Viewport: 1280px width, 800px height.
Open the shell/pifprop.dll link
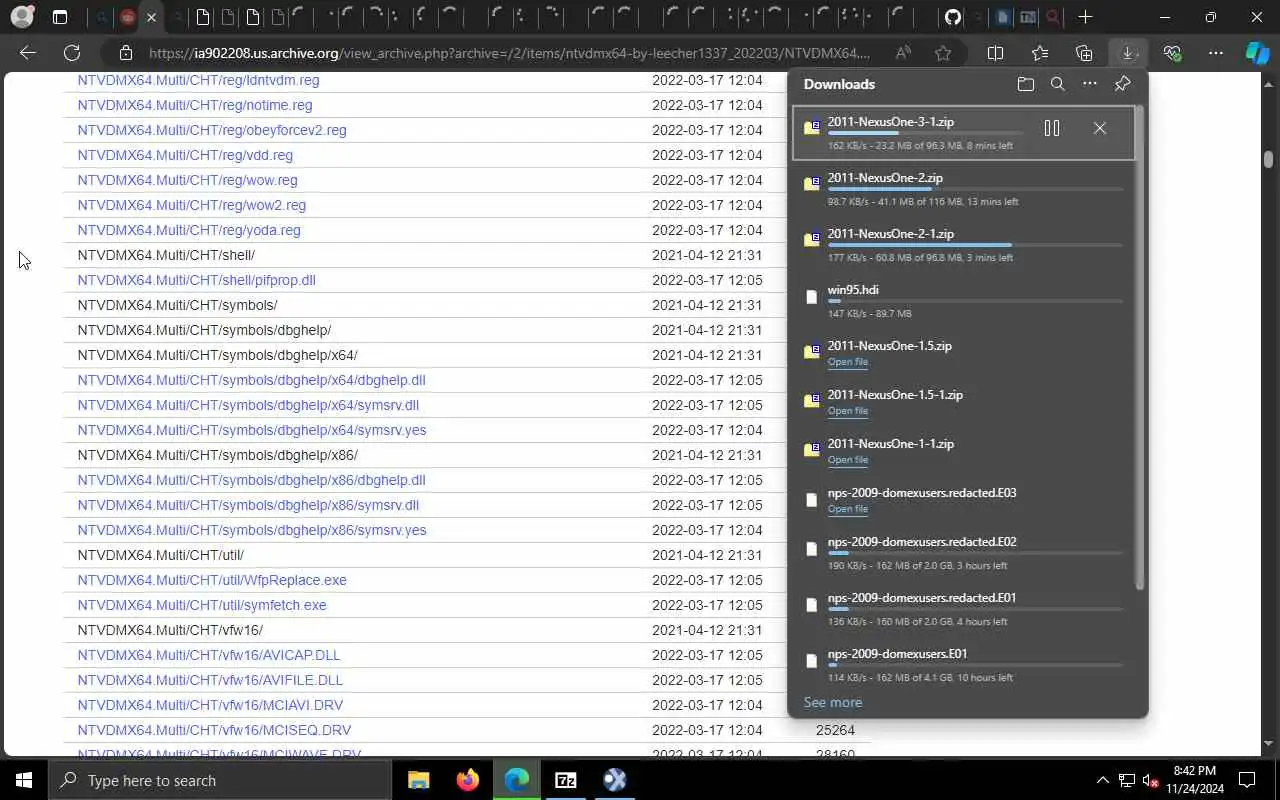coord(197,280)
